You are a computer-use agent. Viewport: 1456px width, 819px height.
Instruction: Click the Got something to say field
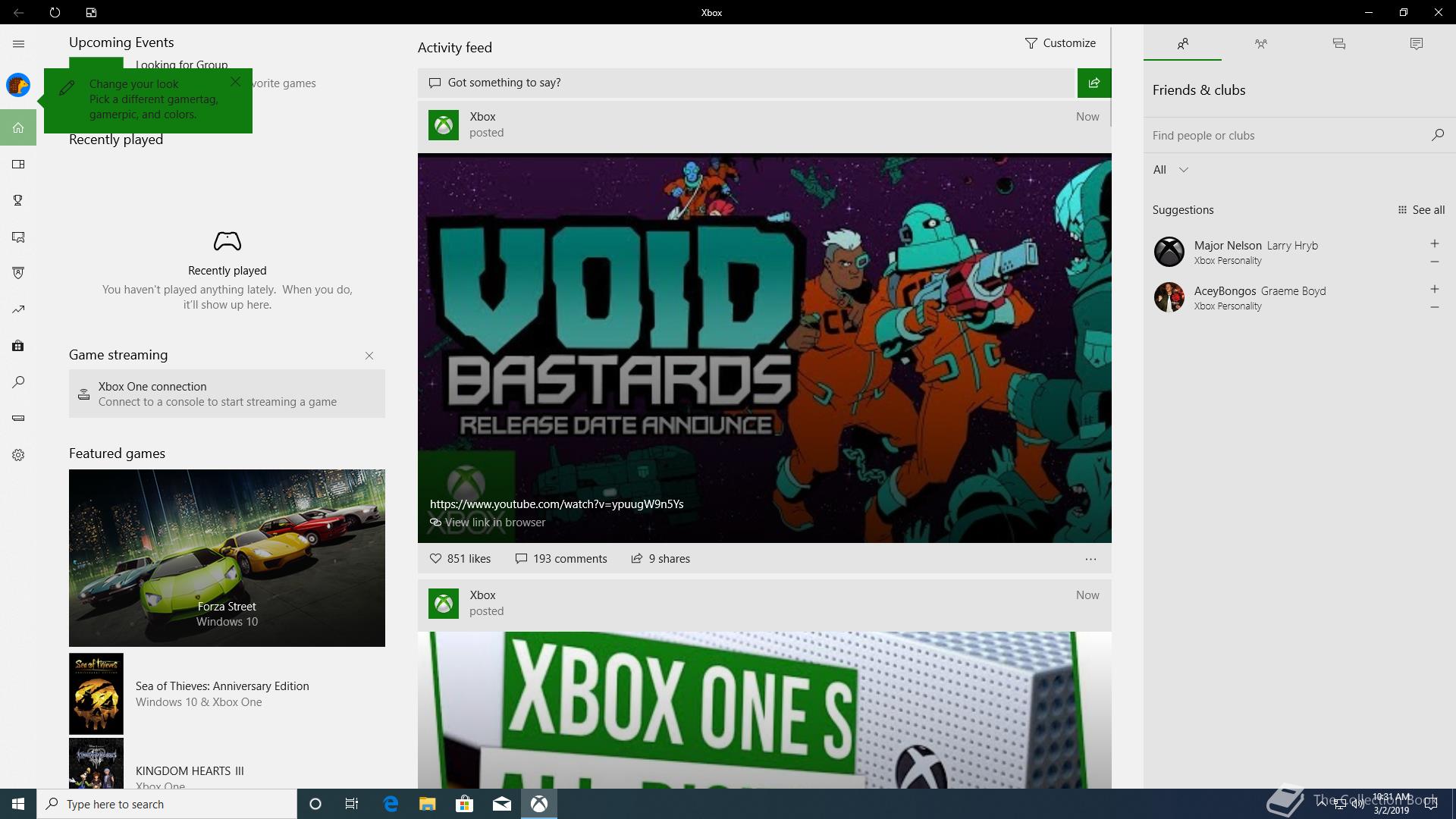click(x=747, y=83)
